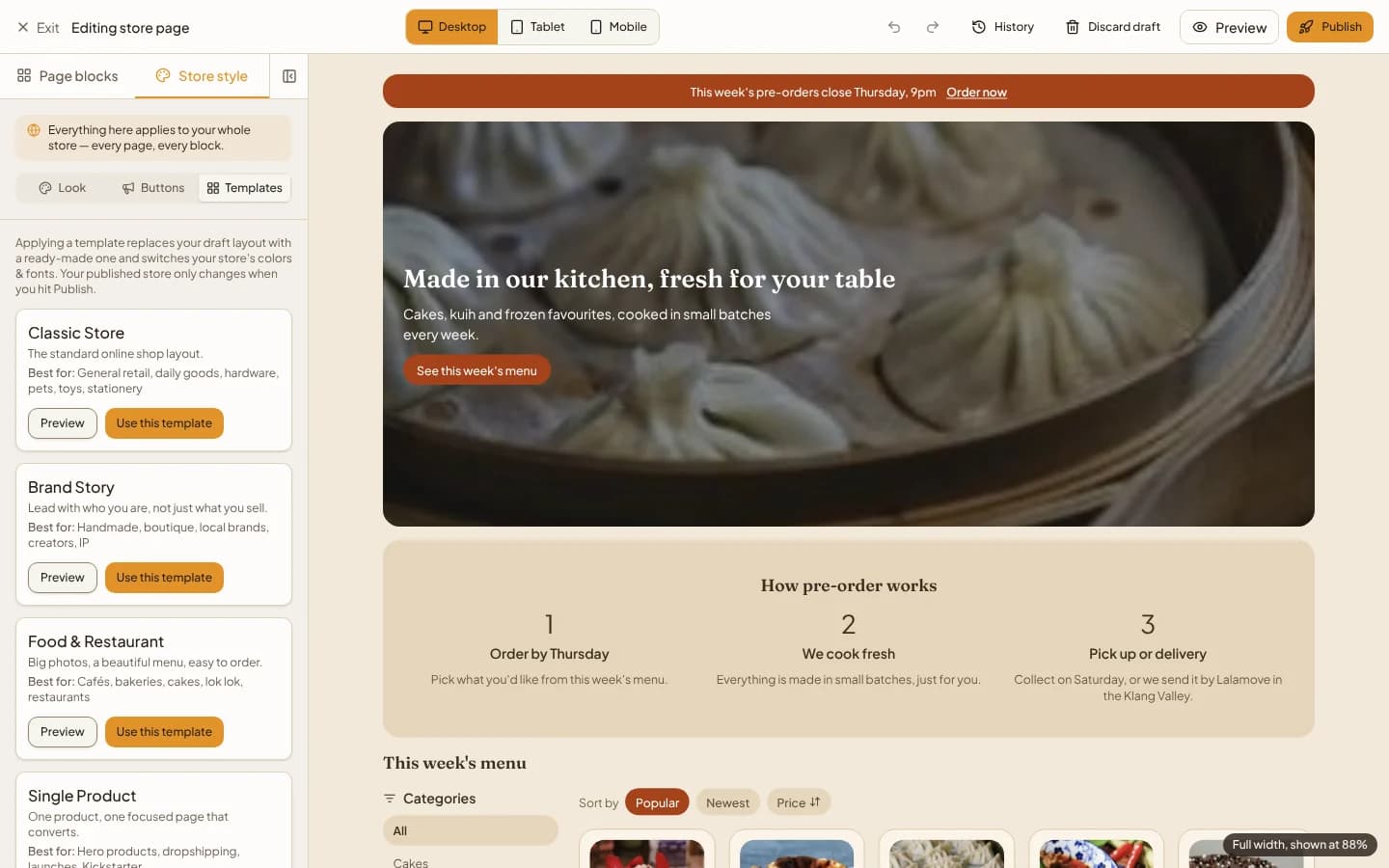Open the Page blocks tab
1389x868 pixels.
(x=68, y=76)
